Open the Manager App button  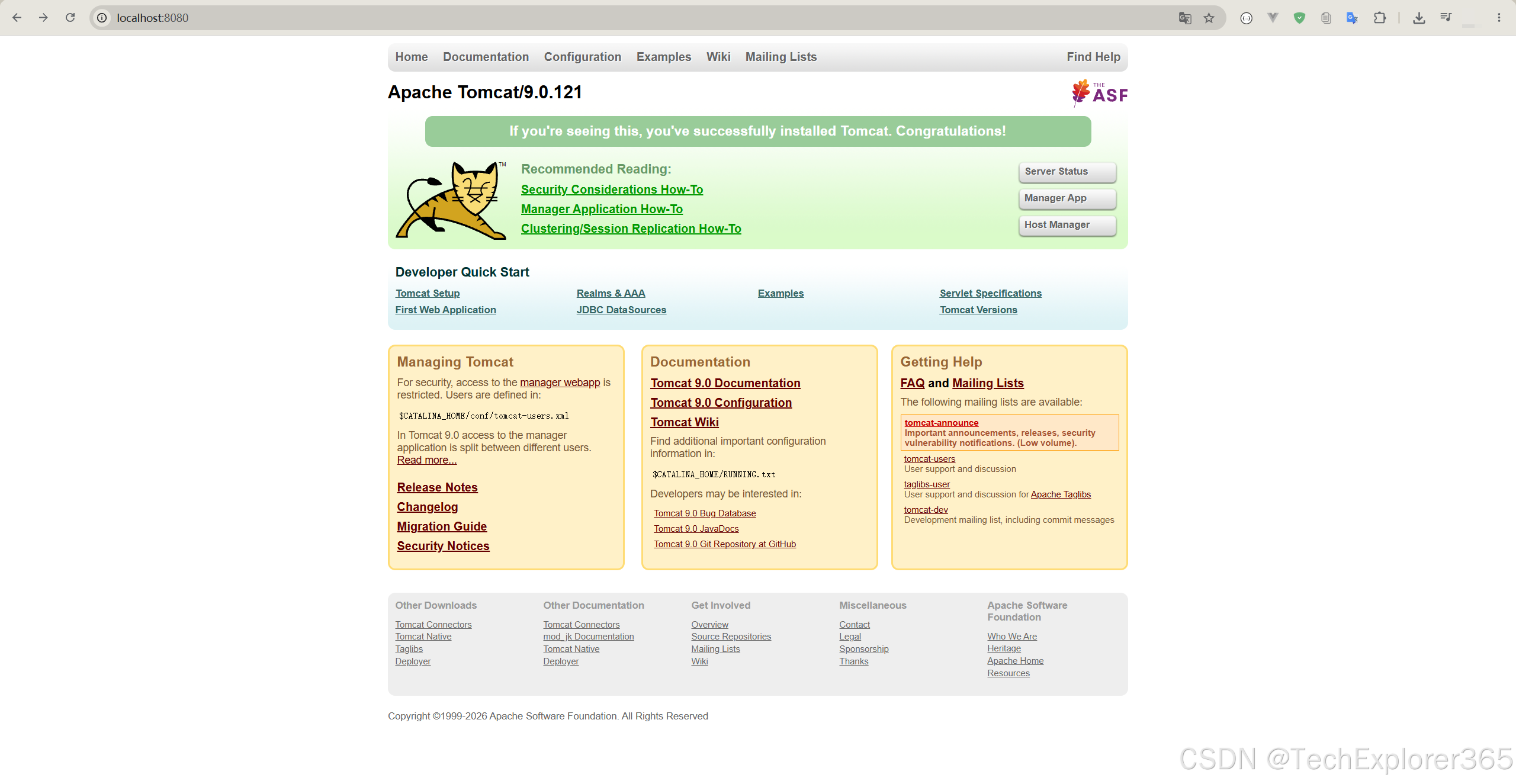1067,198
